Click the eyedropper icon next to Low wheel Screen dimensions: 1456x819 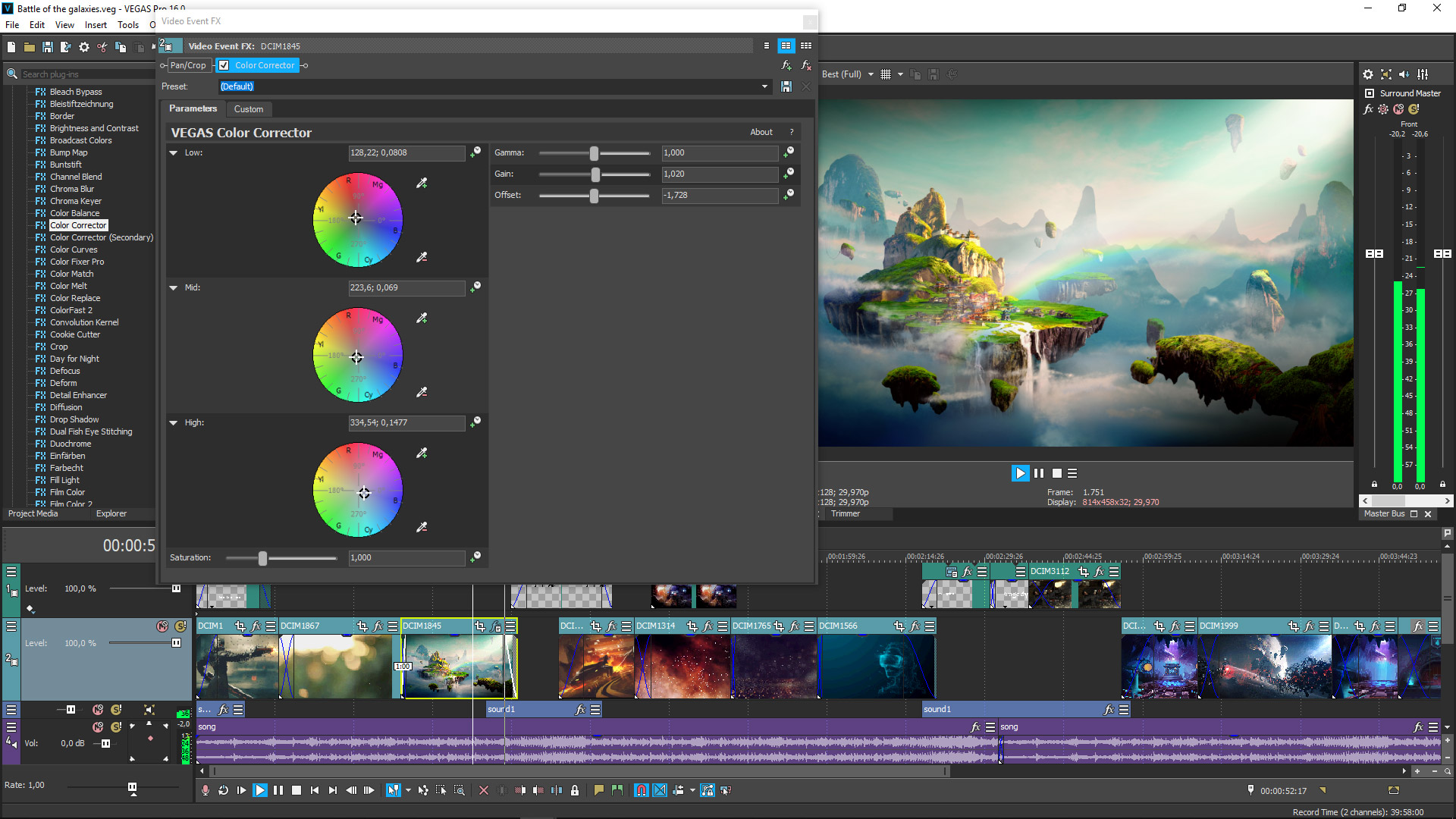click(x=422, y=183)
